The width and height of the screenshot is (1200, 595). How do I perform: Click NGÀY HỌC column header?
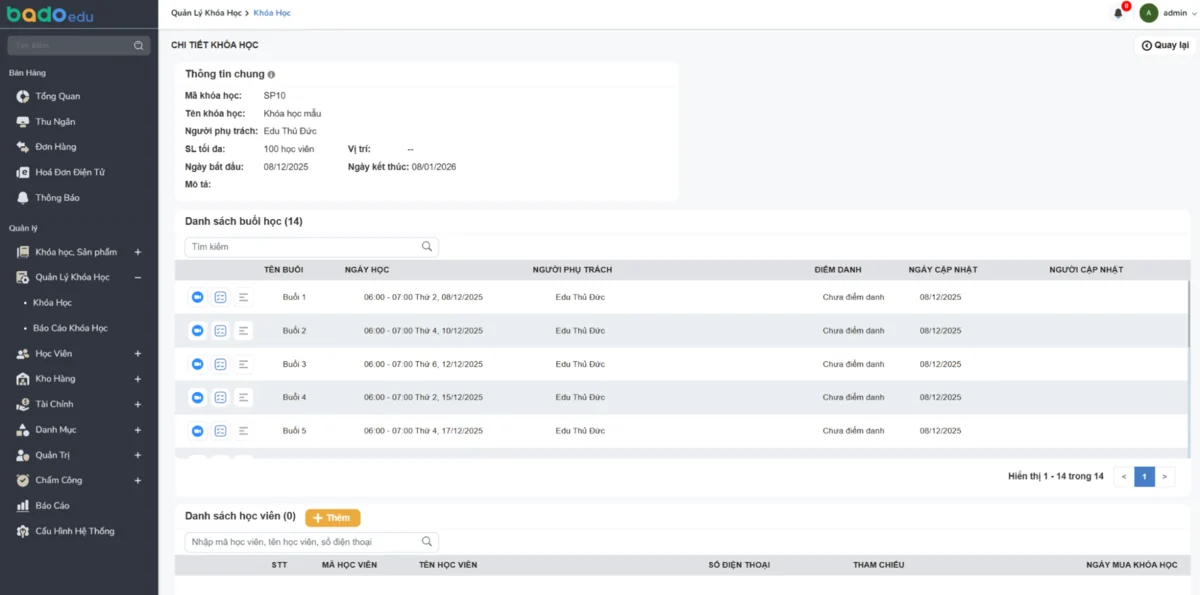point(367,270)
